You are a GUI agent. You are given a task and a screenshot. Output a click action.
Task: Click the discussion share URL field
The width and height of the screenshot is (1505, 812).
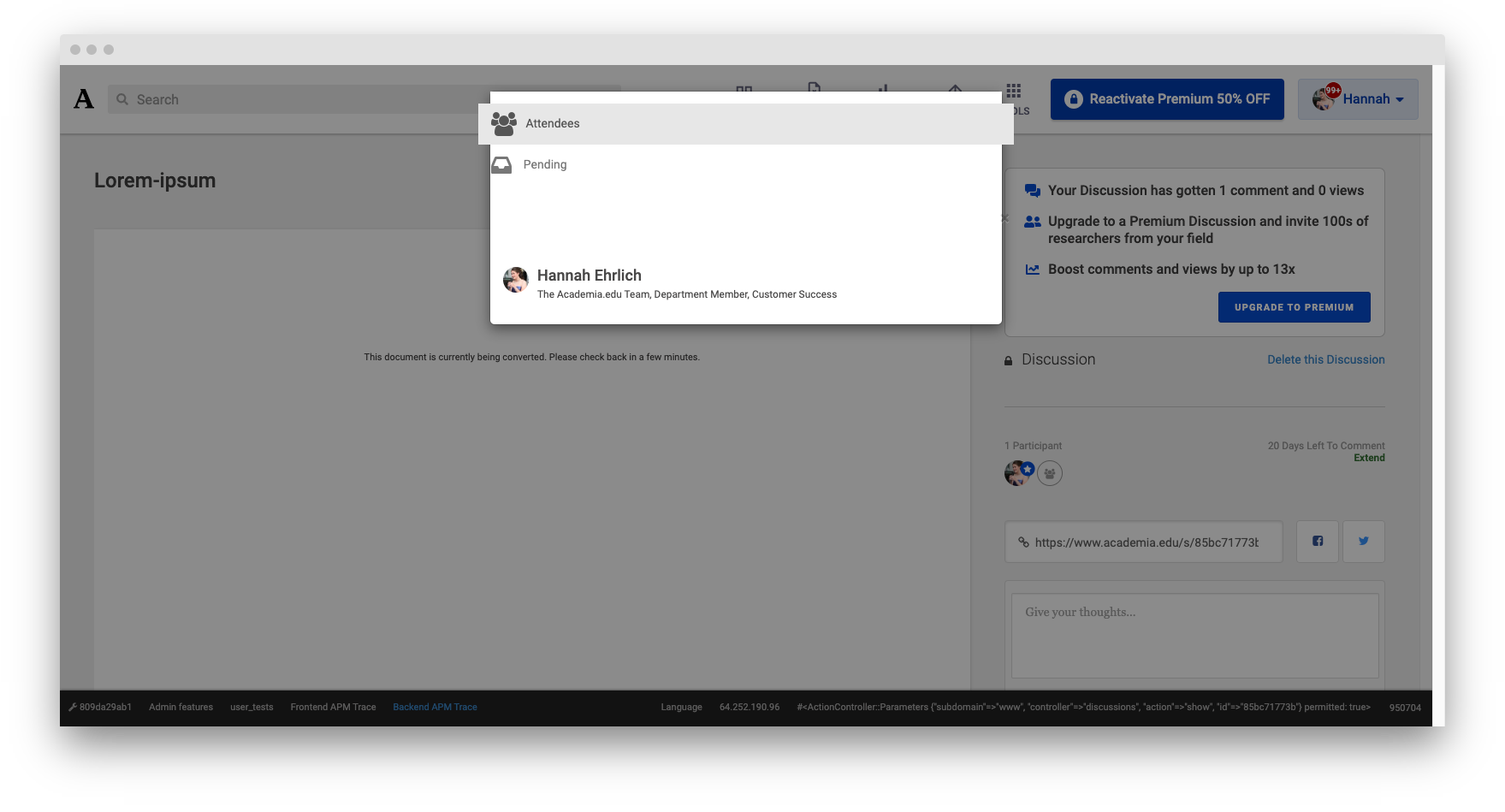1143,542
